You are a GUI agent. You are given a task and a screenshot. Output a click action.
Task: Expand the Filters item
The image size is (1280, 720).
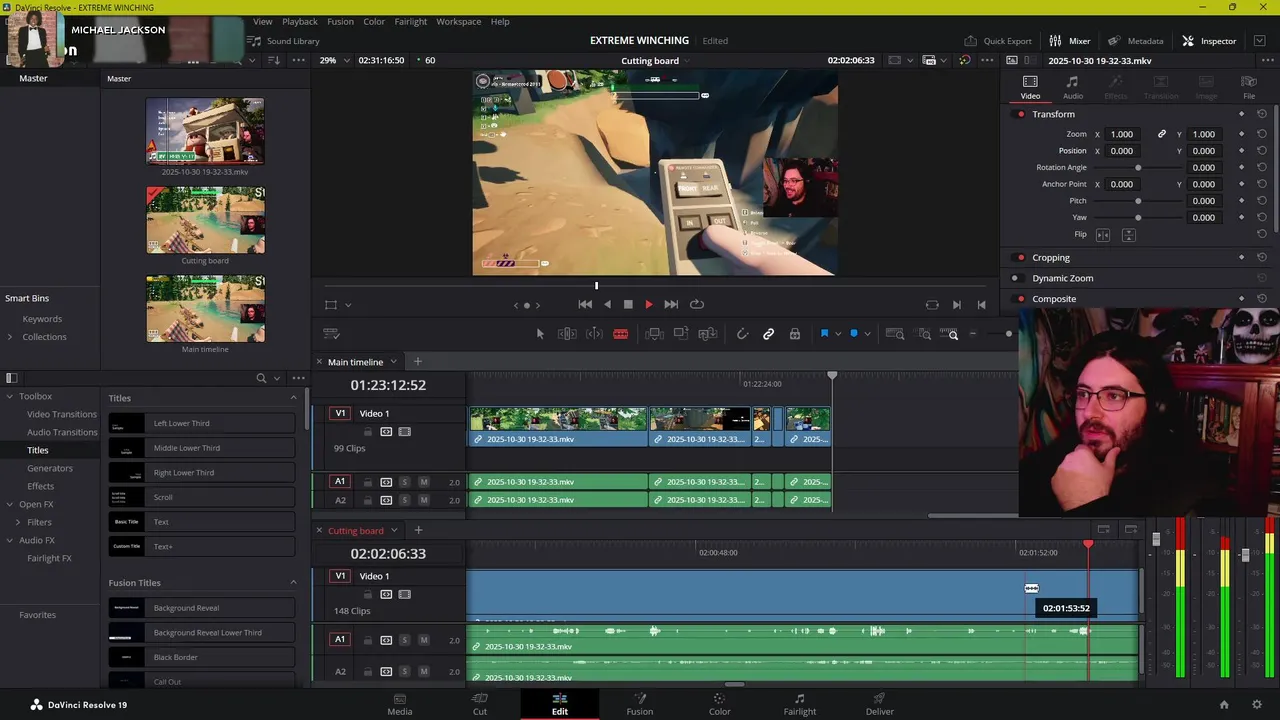click(x=18, y=523)
